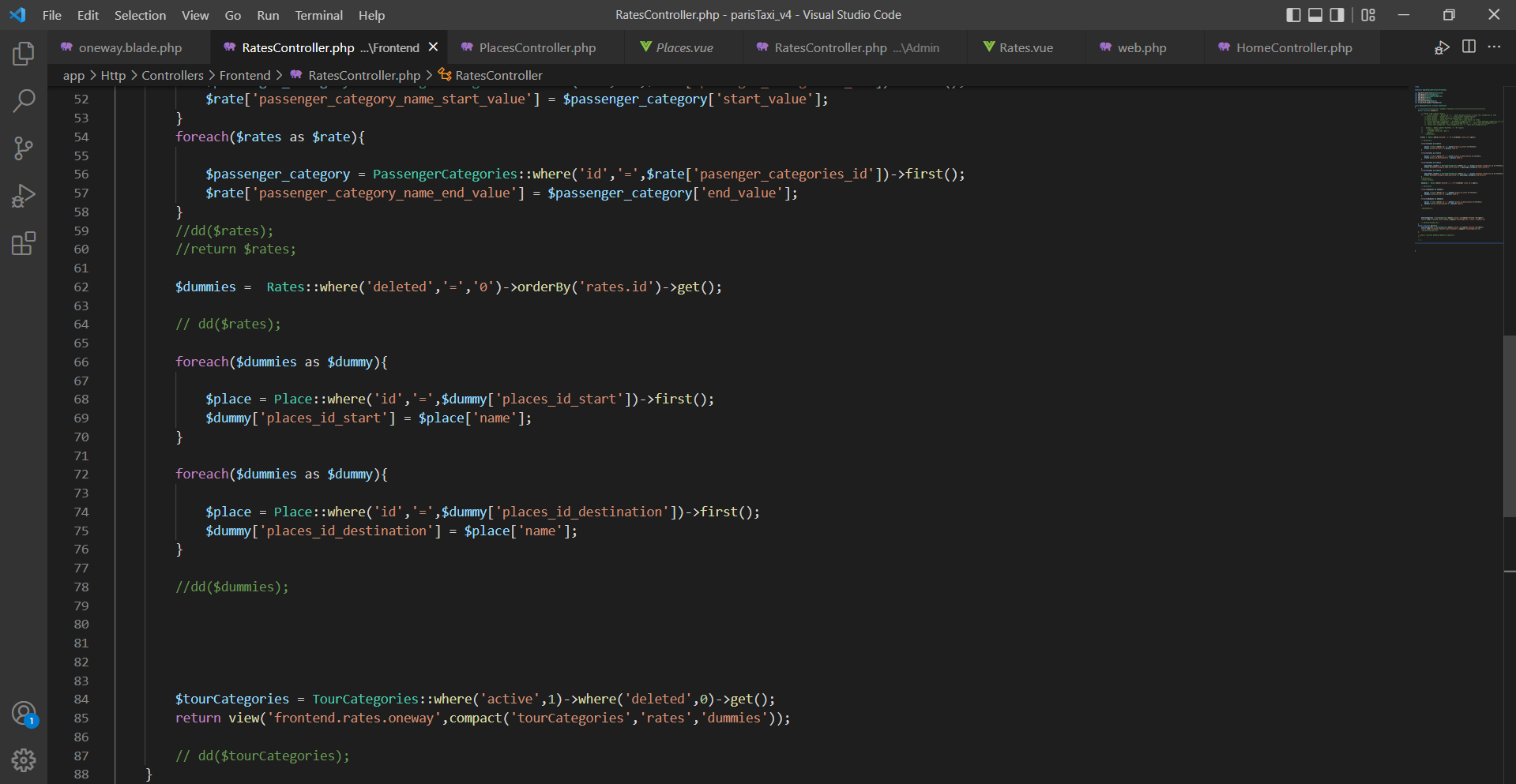Open the Customize Layout control
The height and width of the screenshot is (784, 1516).
[x=1368, y=15]
